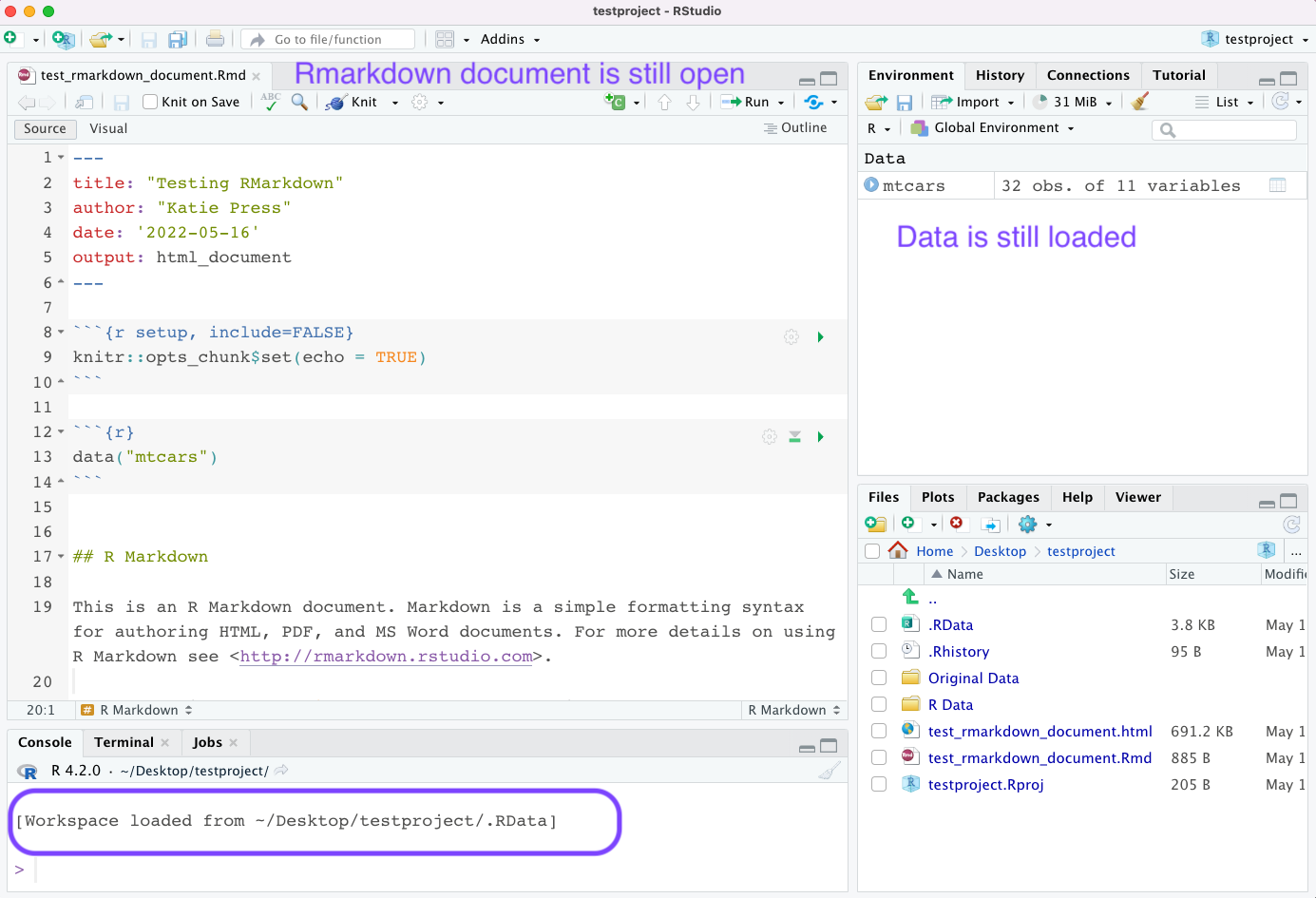Click the Home icon in Files path
The image size is (1316, 898).
coord(898,550)
